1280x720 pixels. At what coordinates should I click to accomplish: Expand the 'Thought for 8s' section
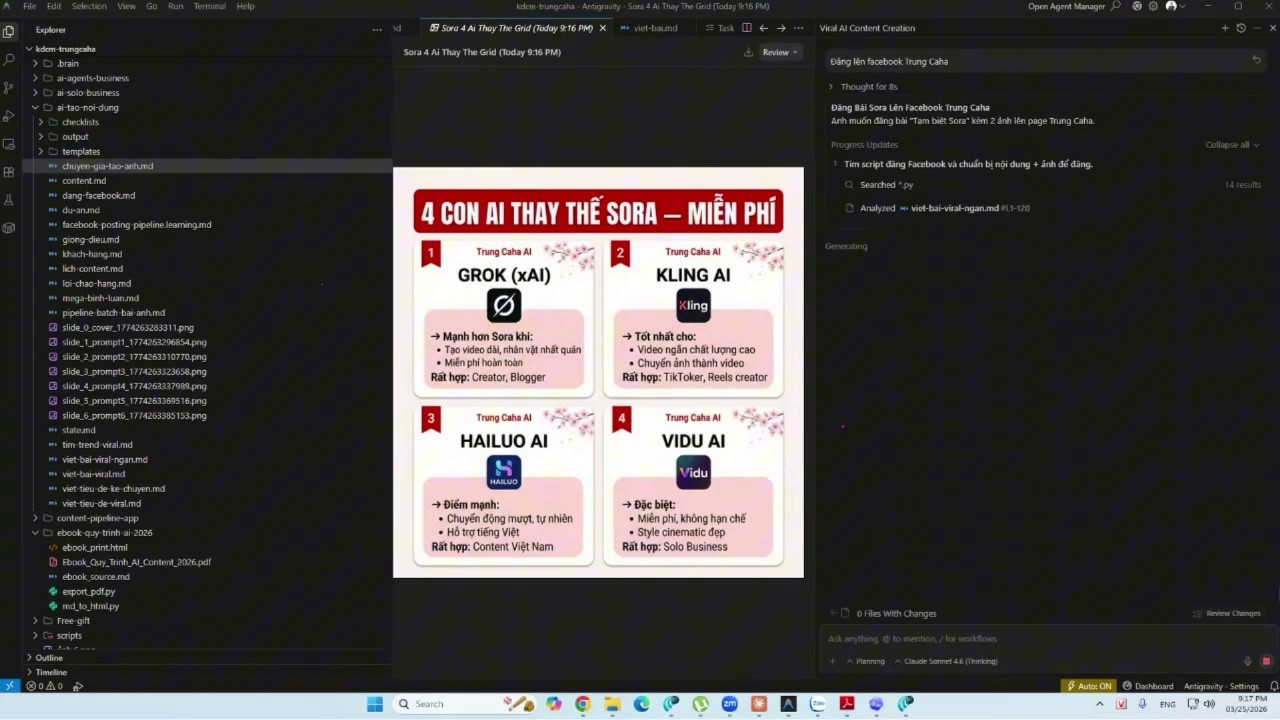coord(863,87)
